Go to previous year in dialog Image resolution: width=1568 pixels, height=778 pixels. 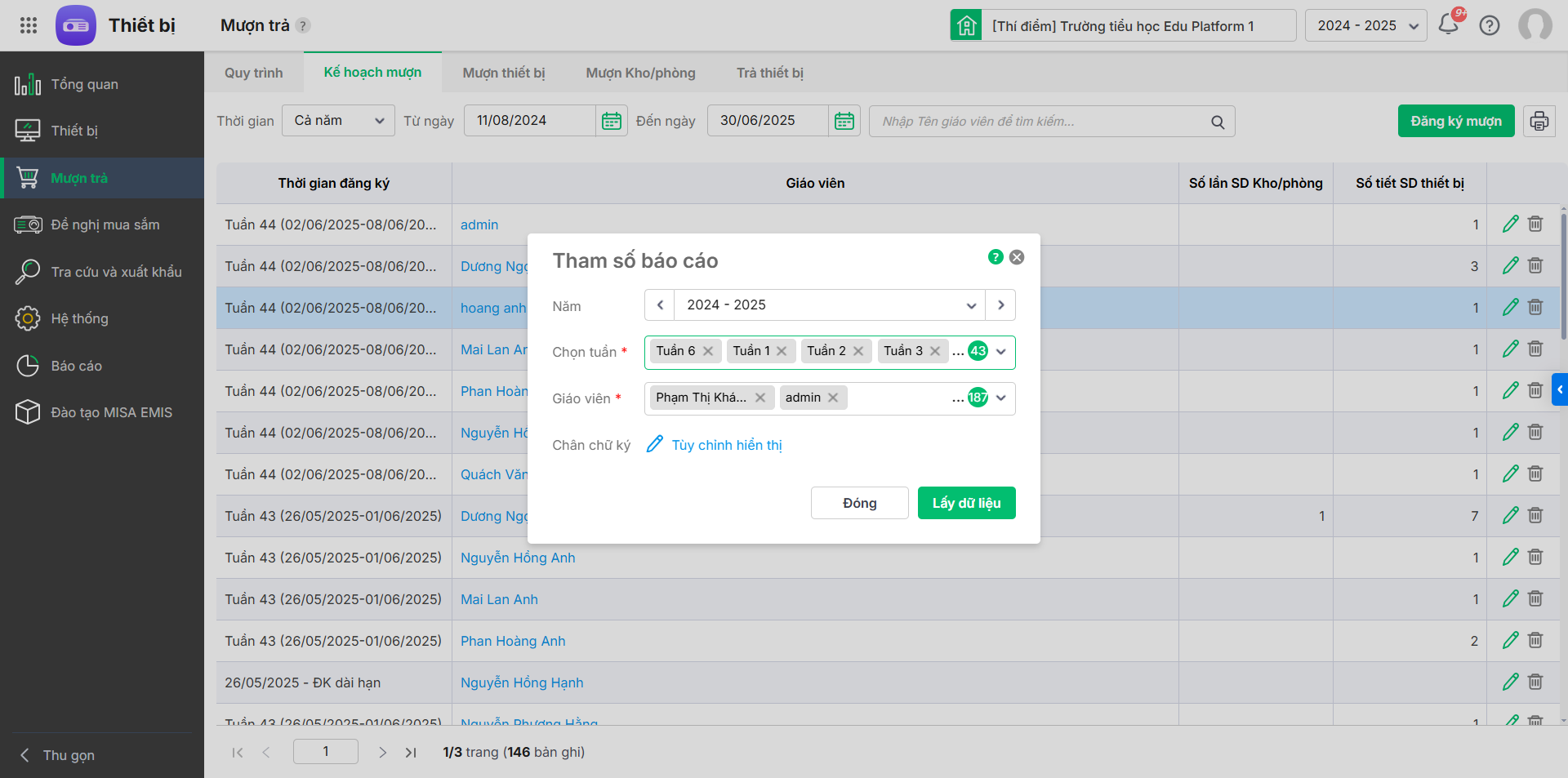click(x=660, y=305)
